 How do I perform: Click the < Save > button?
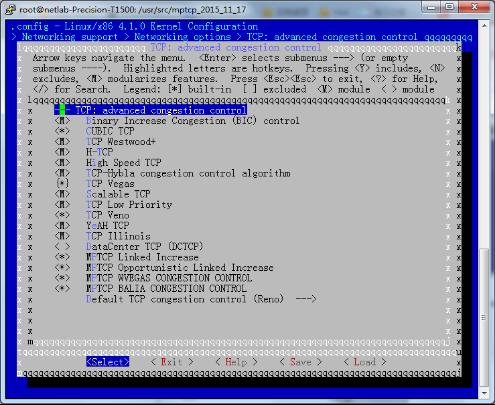pos(301,362)
